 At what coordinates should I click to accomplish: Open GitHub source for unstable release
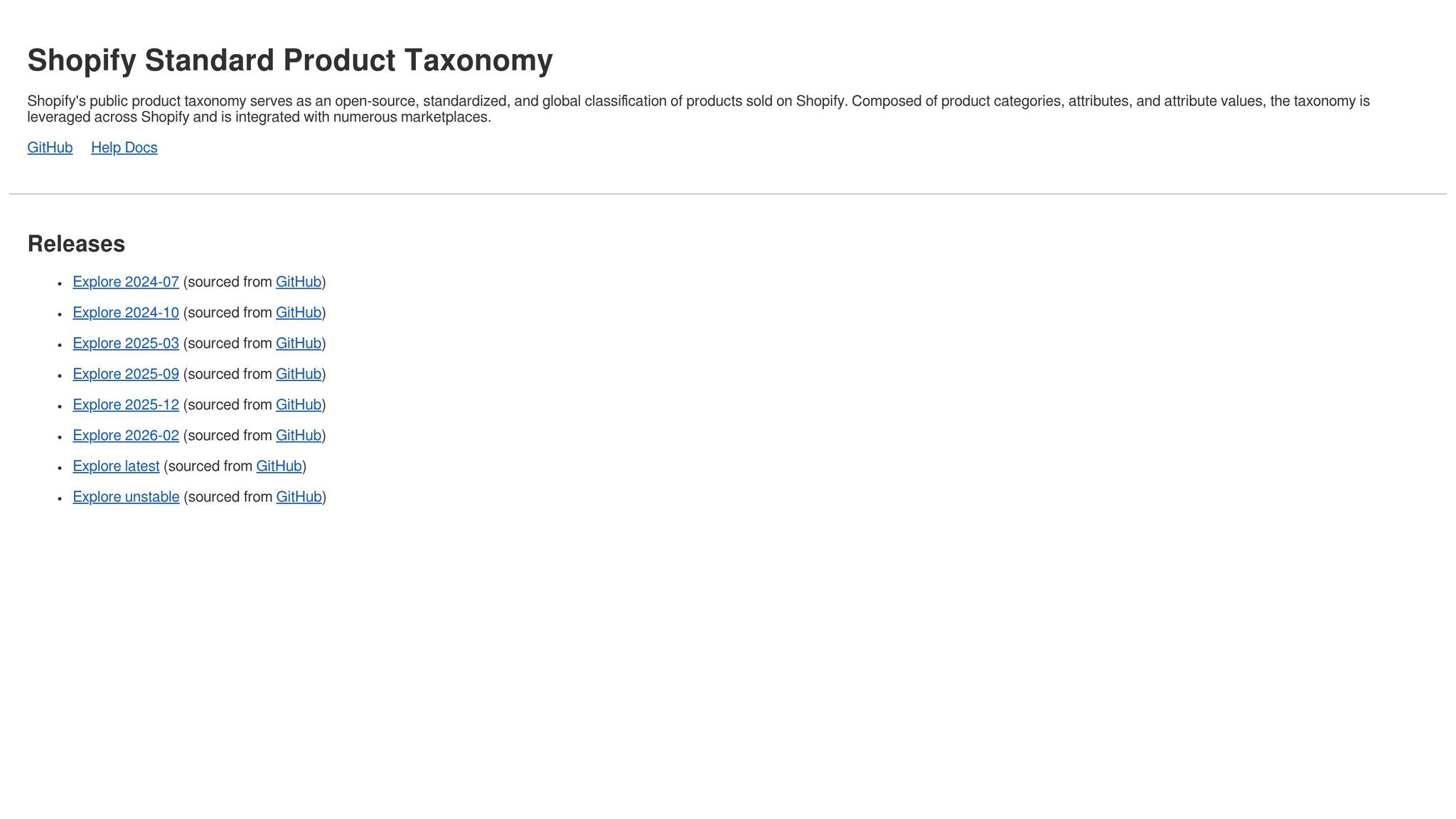pos(298,496)
